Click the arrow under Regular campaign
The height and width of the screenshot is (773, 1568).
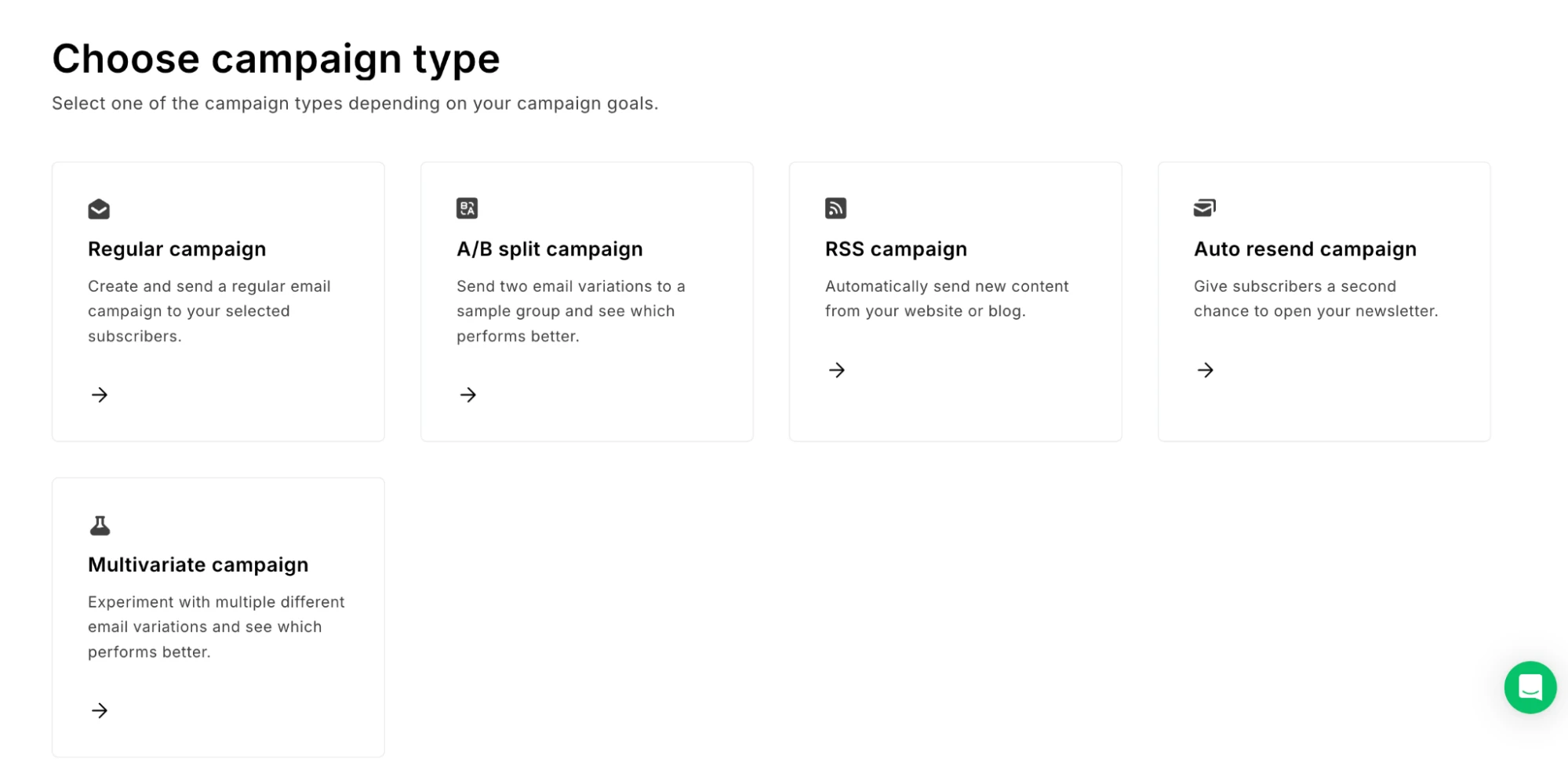click(x=100, y=394)
